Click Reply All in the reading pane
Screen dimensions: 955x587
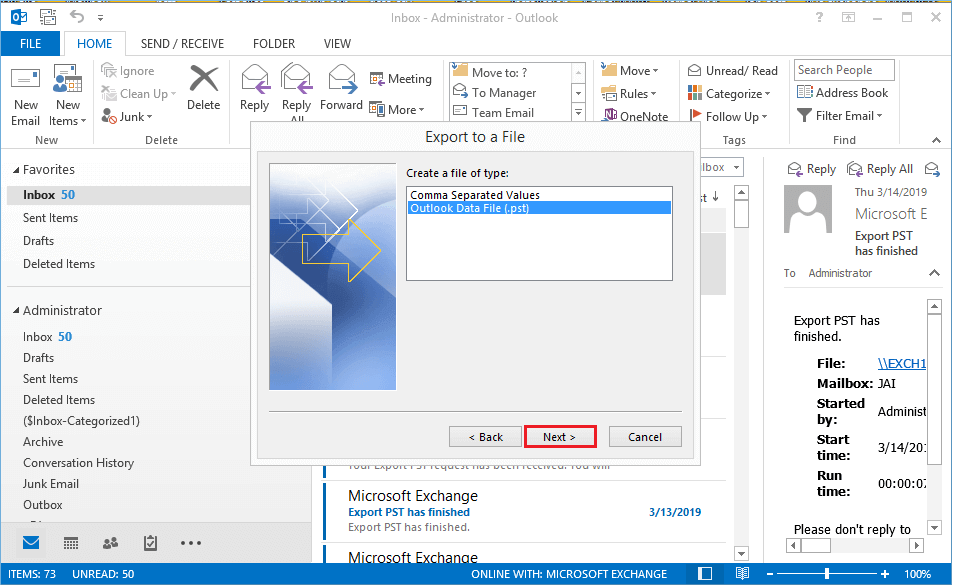880,169
